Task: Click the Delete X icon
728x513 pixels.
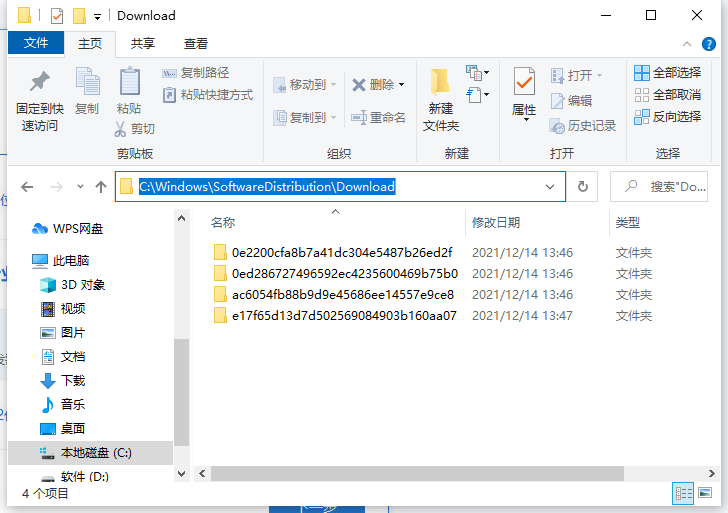Action: pos(359,85)
